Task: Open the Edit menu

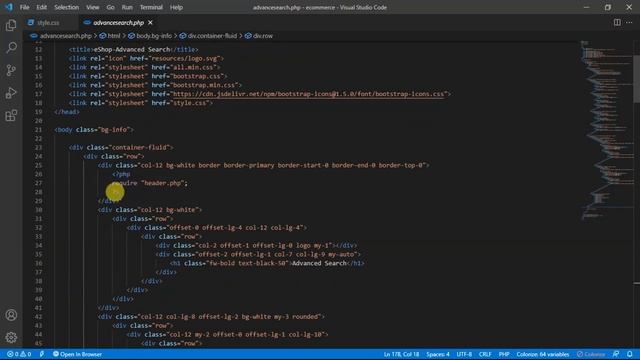Action: point(42,7)
